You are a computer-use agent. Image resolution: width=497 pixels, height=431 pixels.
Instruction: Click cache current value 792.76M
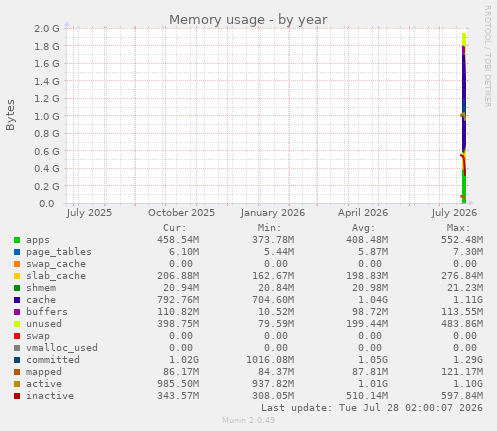[x=178, y=300]
